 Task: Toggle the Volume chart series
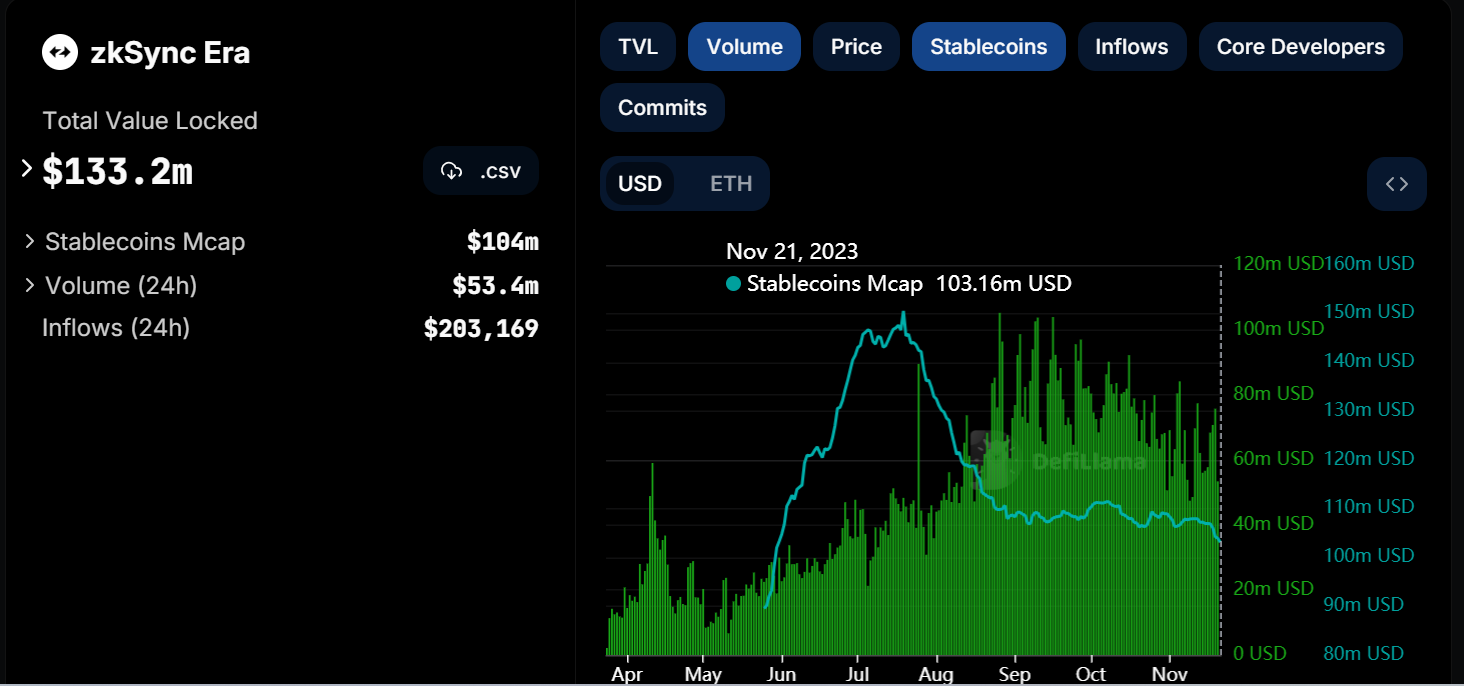tap(744, 47)
